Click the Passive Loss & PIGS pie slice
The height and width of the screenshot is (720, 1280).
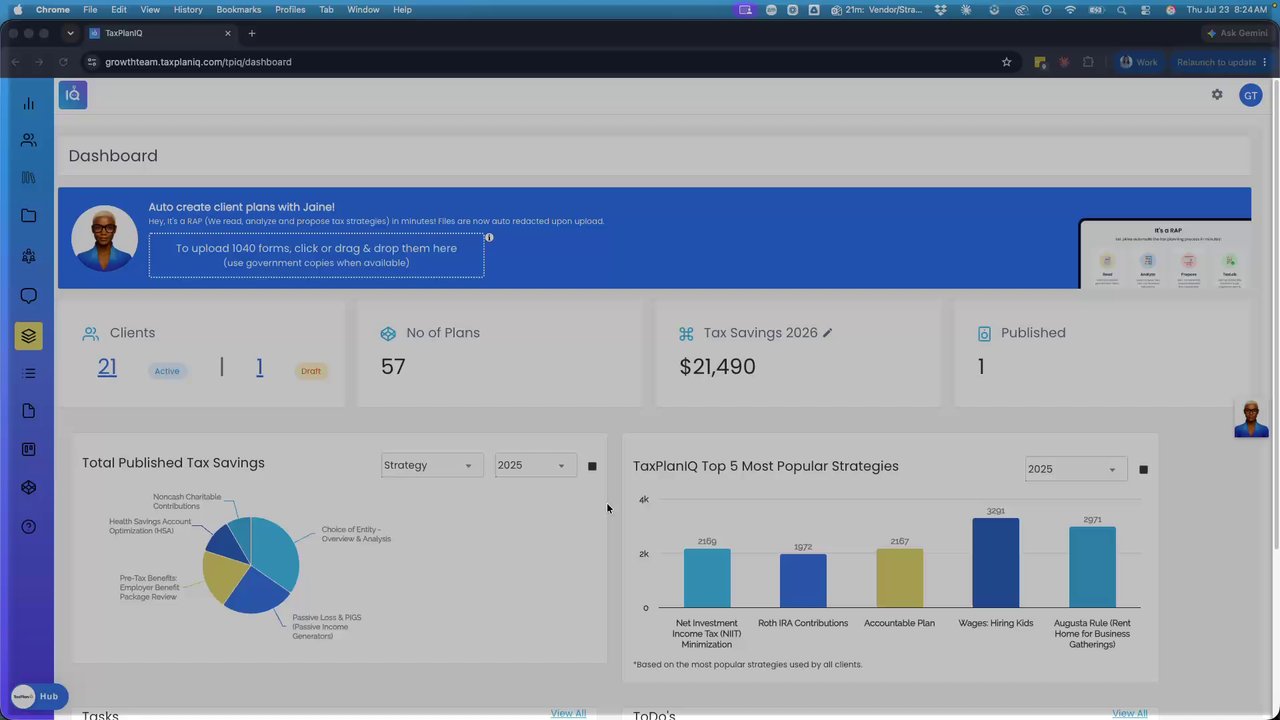257,592
